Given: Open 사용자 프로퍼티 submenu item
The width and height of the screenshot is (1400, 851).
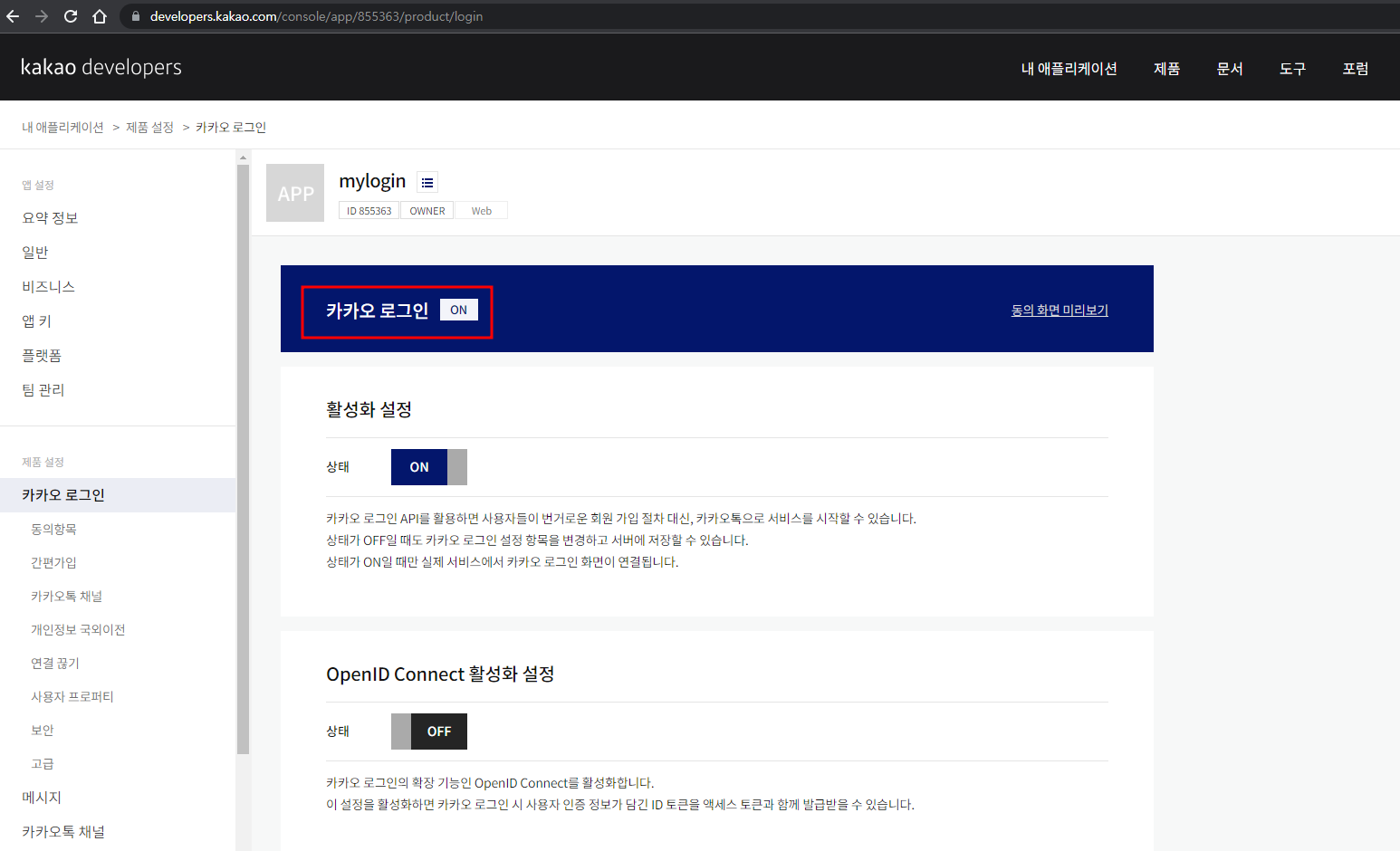Looking at the screenshot, I should [72, 696].
